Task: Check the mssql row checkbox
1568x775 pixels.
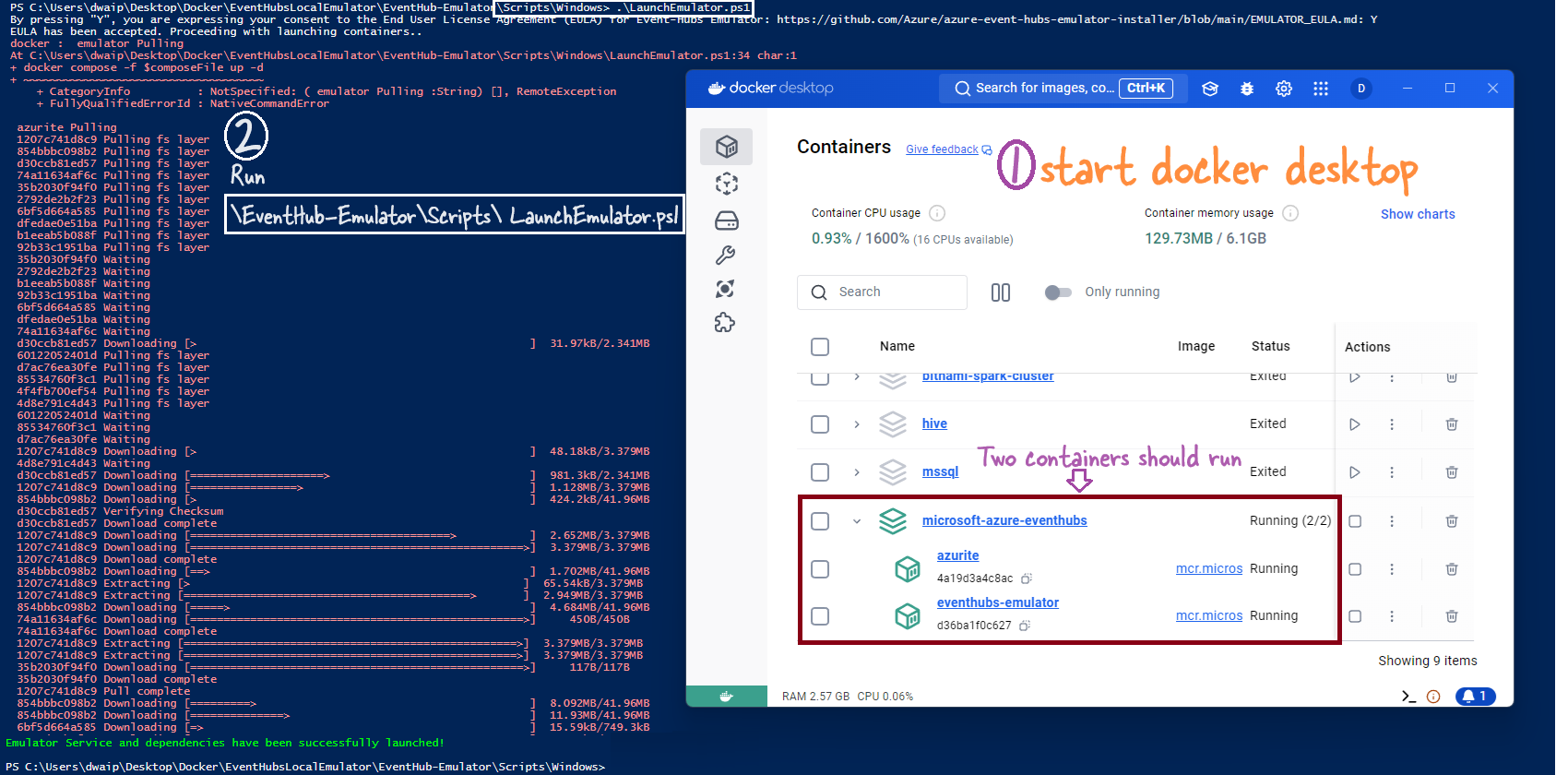Action: [x=820, y=472]
